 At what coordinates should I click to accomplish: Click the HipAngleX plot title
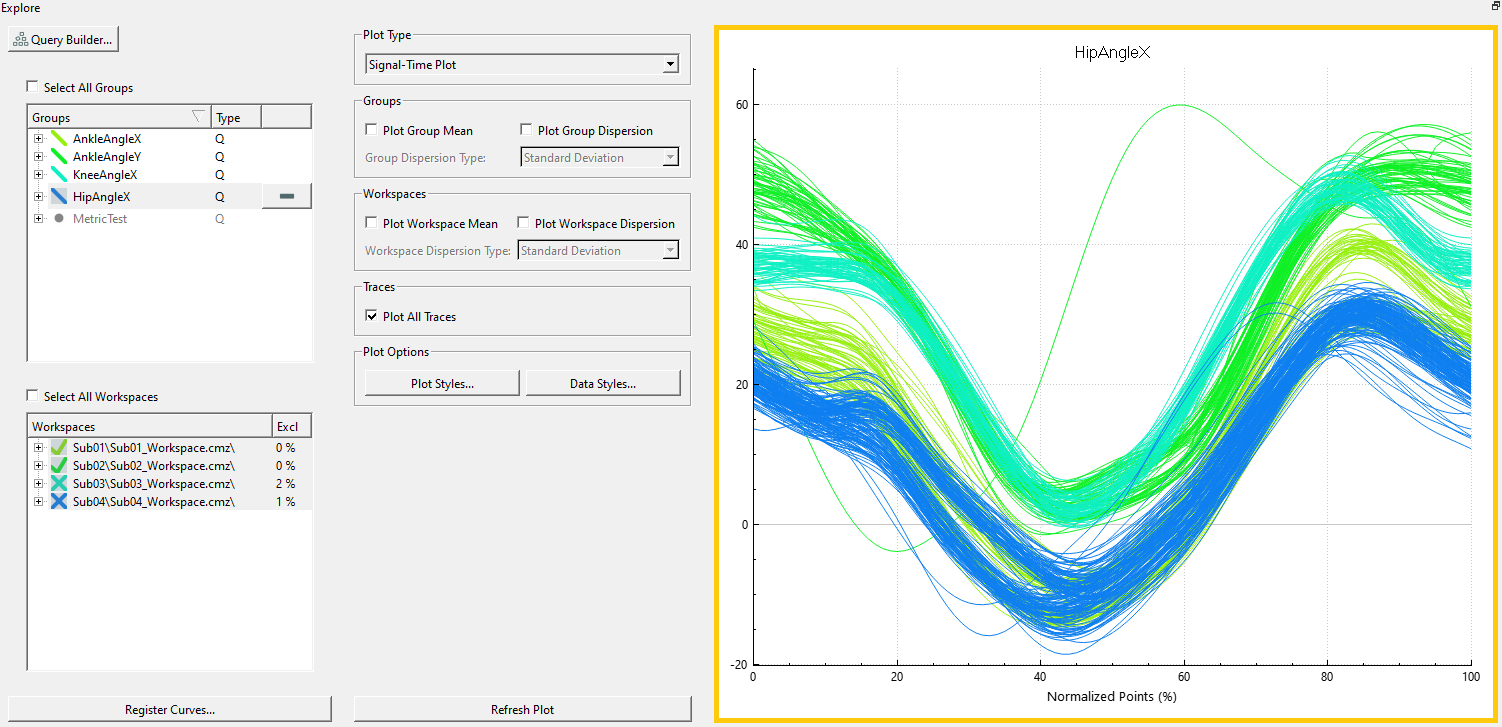tap(1112, 52)
